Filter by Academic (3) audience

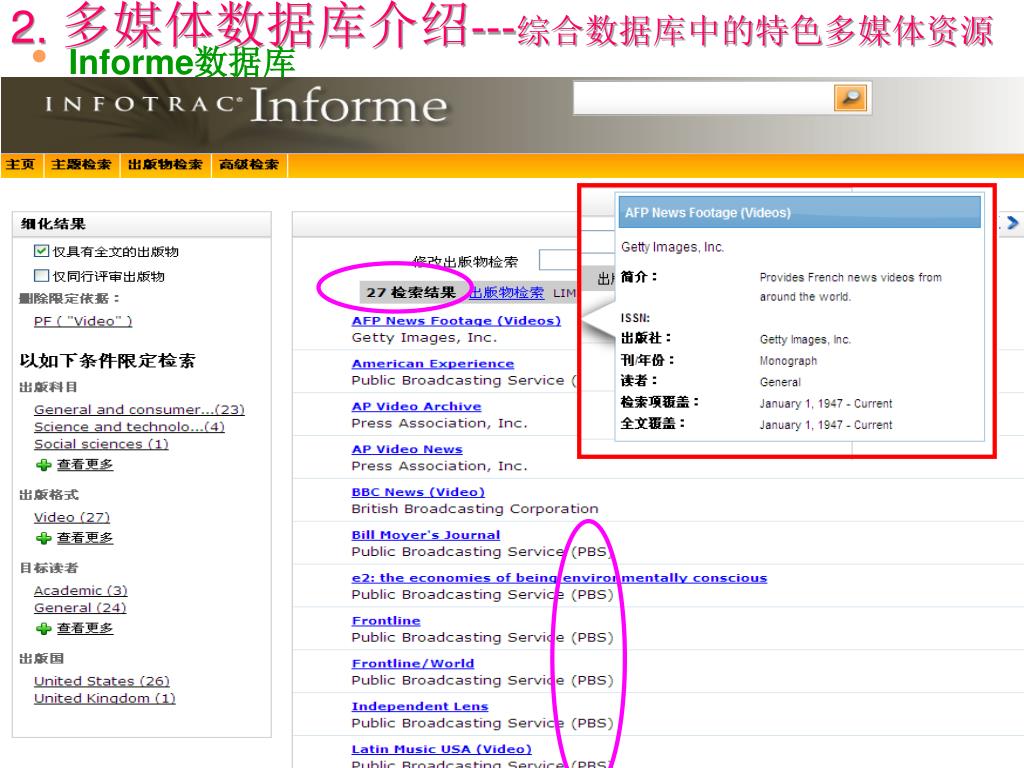coord(80,590)
